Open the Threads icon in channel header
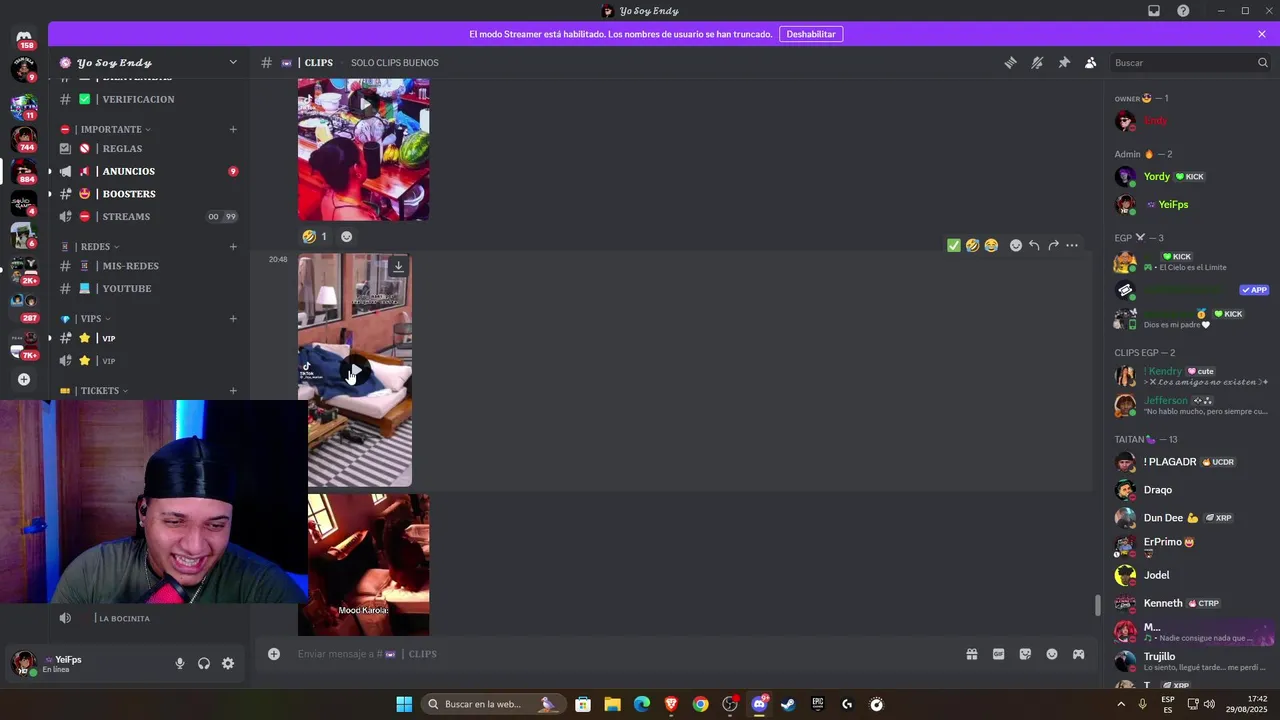The height and width of the screenshot is (720, 1280). (1010, 62)
